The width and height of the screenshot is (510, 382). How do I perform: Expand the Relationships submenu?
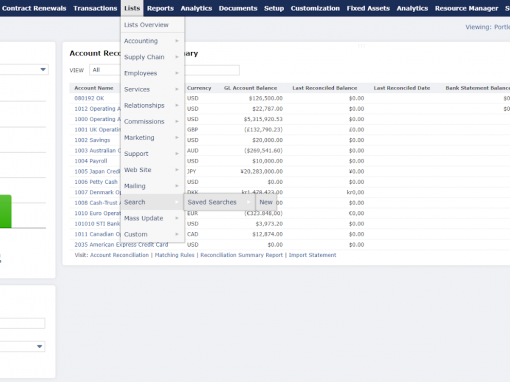152,105
